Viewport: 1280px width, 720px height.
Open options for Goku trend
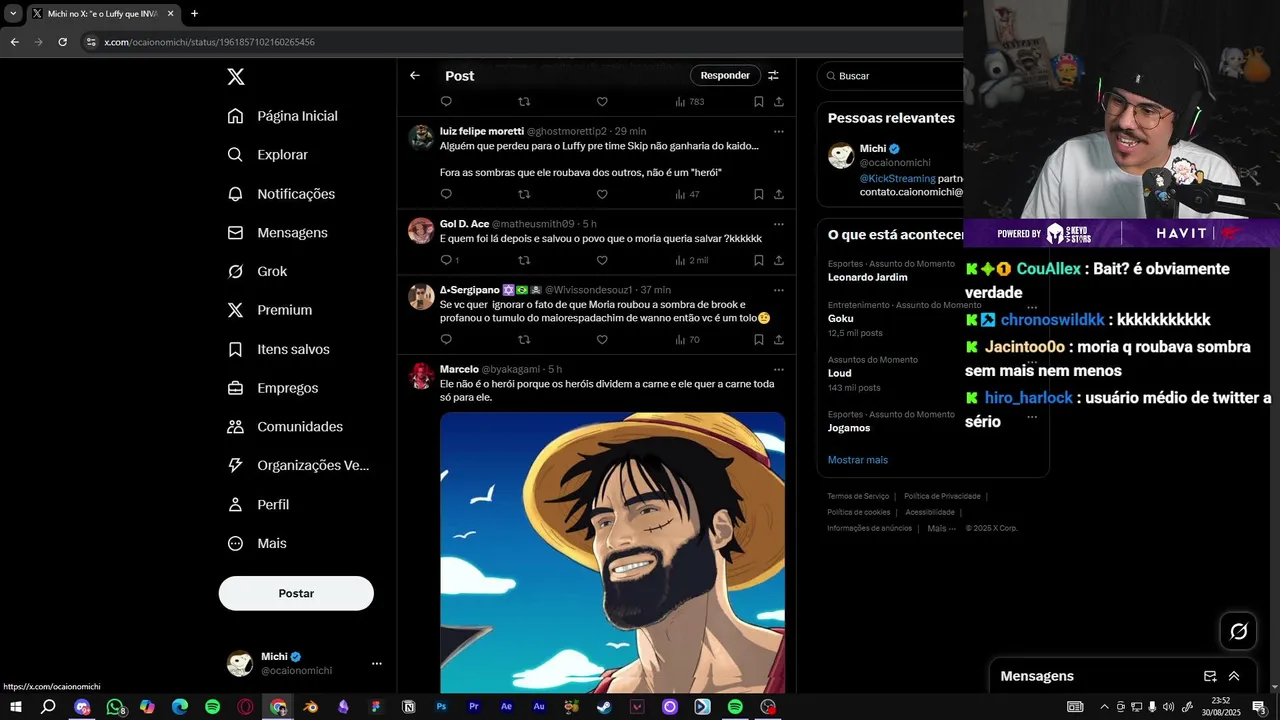pyautogui.click(x=1032, y=309)
